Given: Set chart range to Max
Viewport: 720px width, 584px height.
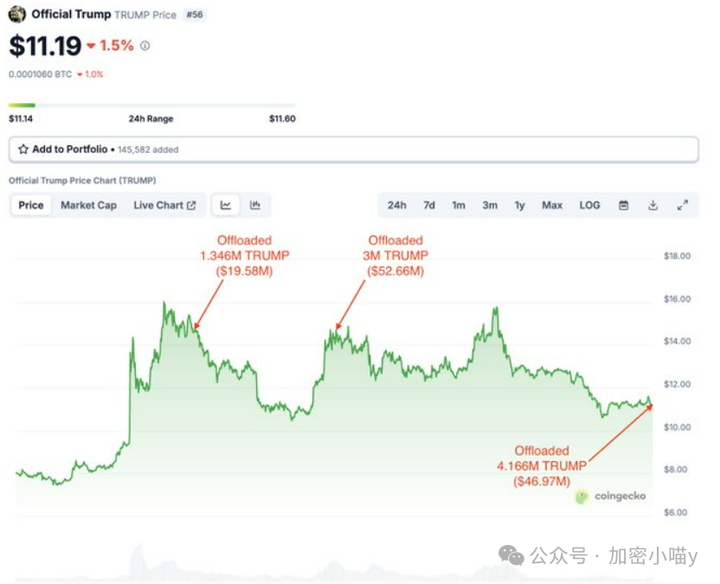Looking at the screenshot, I should point(552,205).
